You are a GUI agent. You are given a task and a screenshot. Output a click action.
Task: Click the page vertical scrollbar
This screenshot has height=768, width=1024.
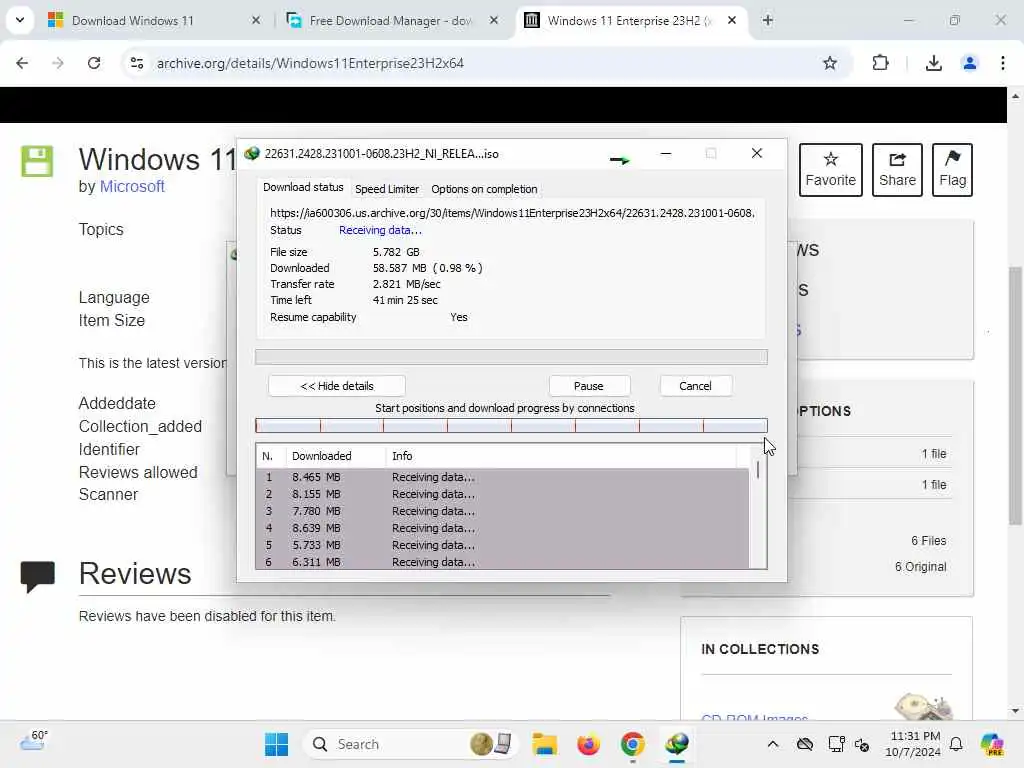coord(1015,395)
